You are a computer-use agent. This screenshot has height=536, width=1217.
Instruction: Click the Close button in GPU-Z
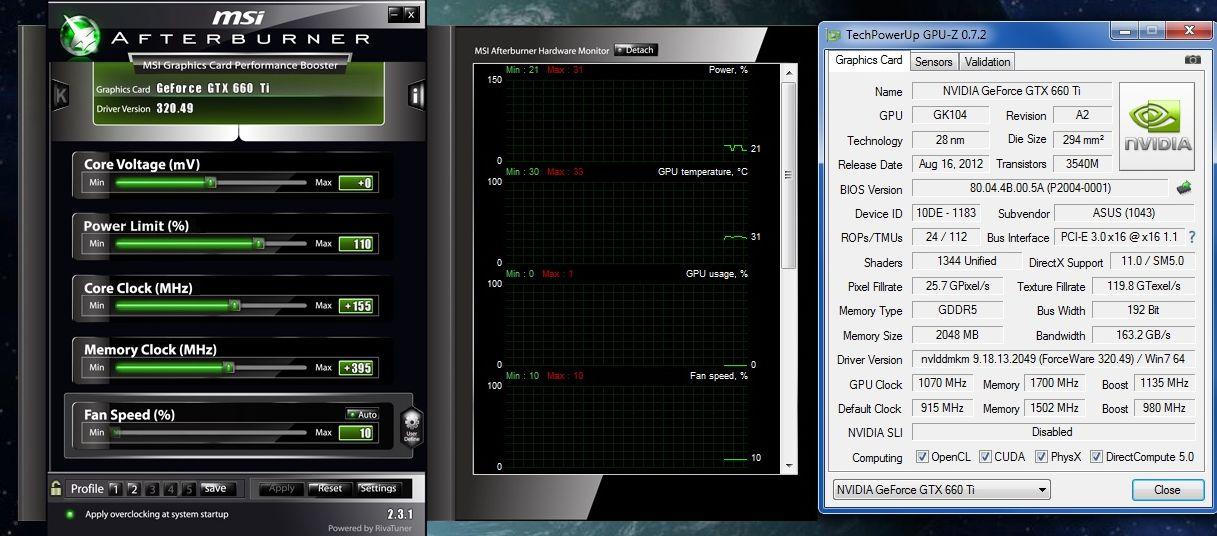(1167, 490)
